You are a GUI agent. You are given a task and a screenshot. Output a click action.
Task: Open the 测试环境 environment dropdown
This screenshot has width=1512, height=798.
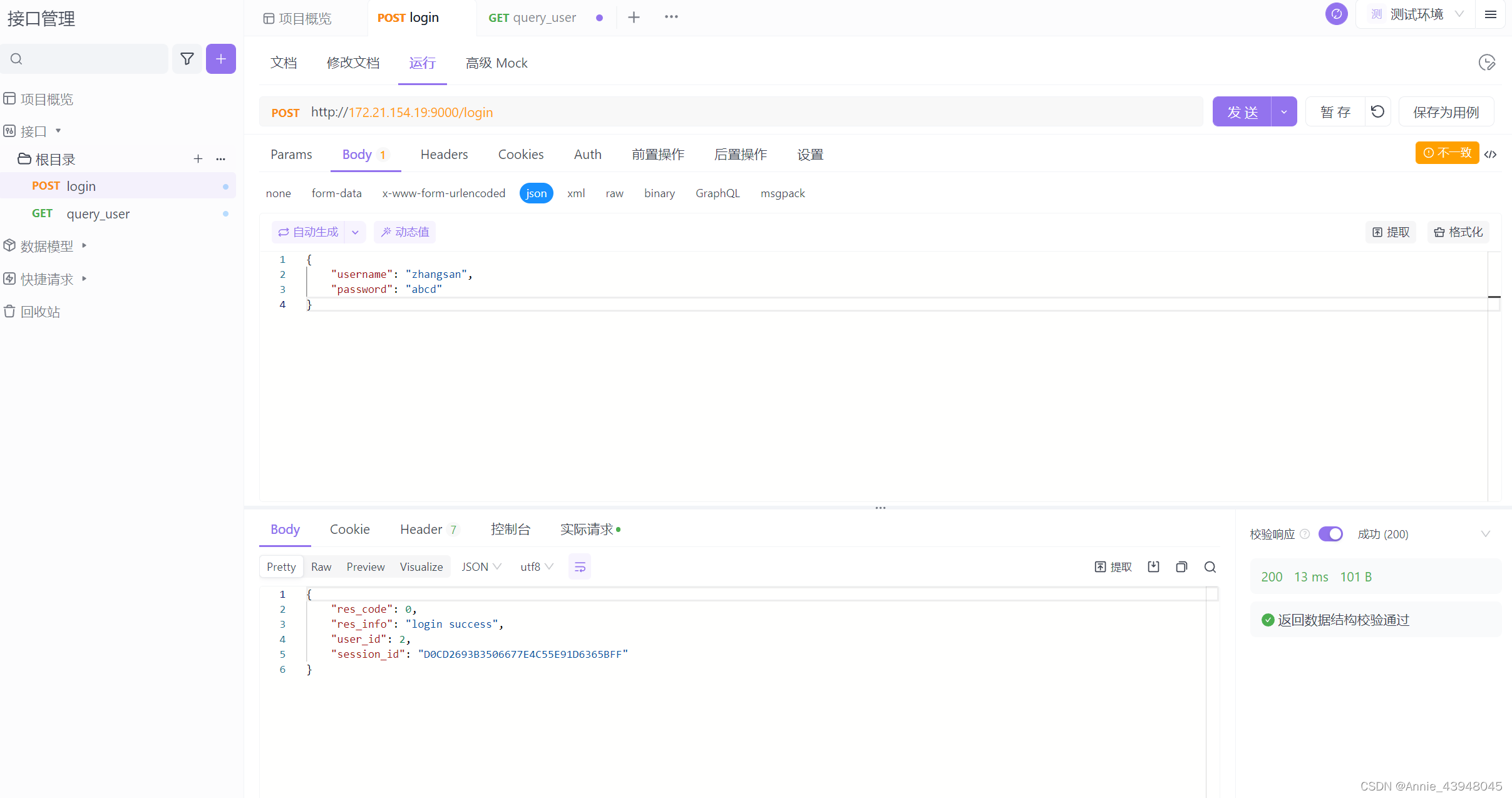click(x=1416, y=14)
